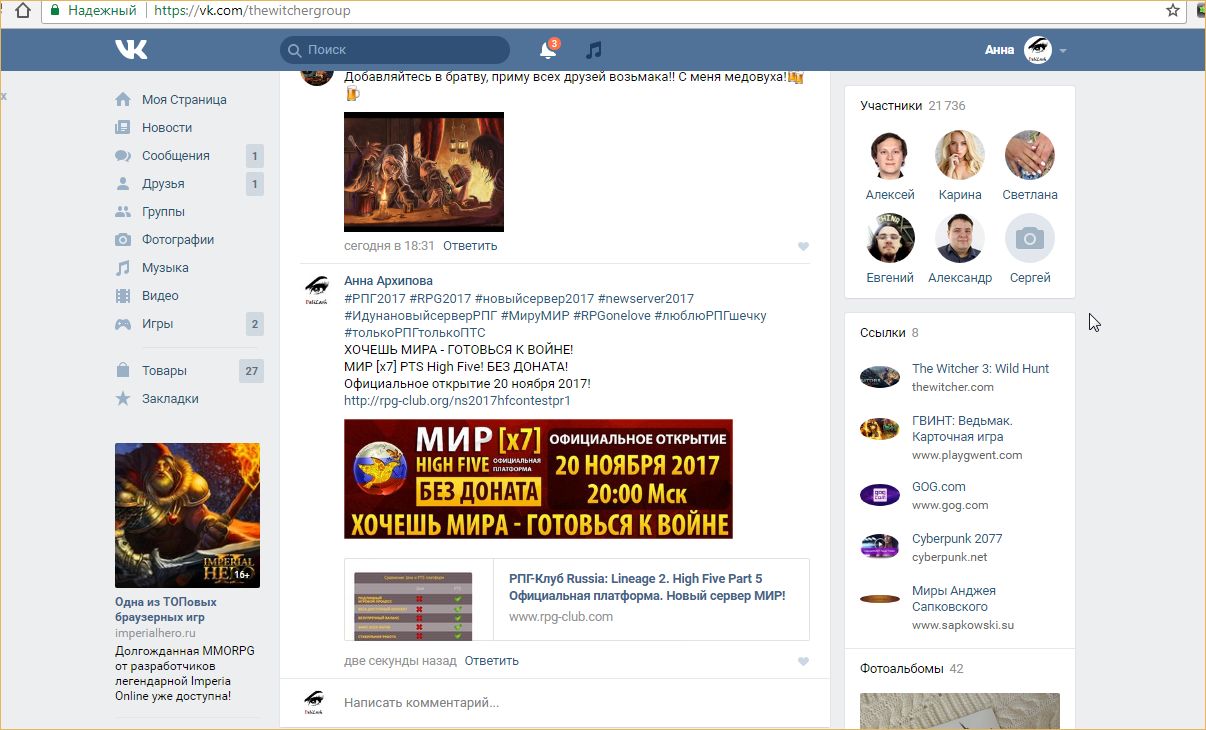Open РПГ-Клуб Russia Lineage 2 article title

point(647,587)
